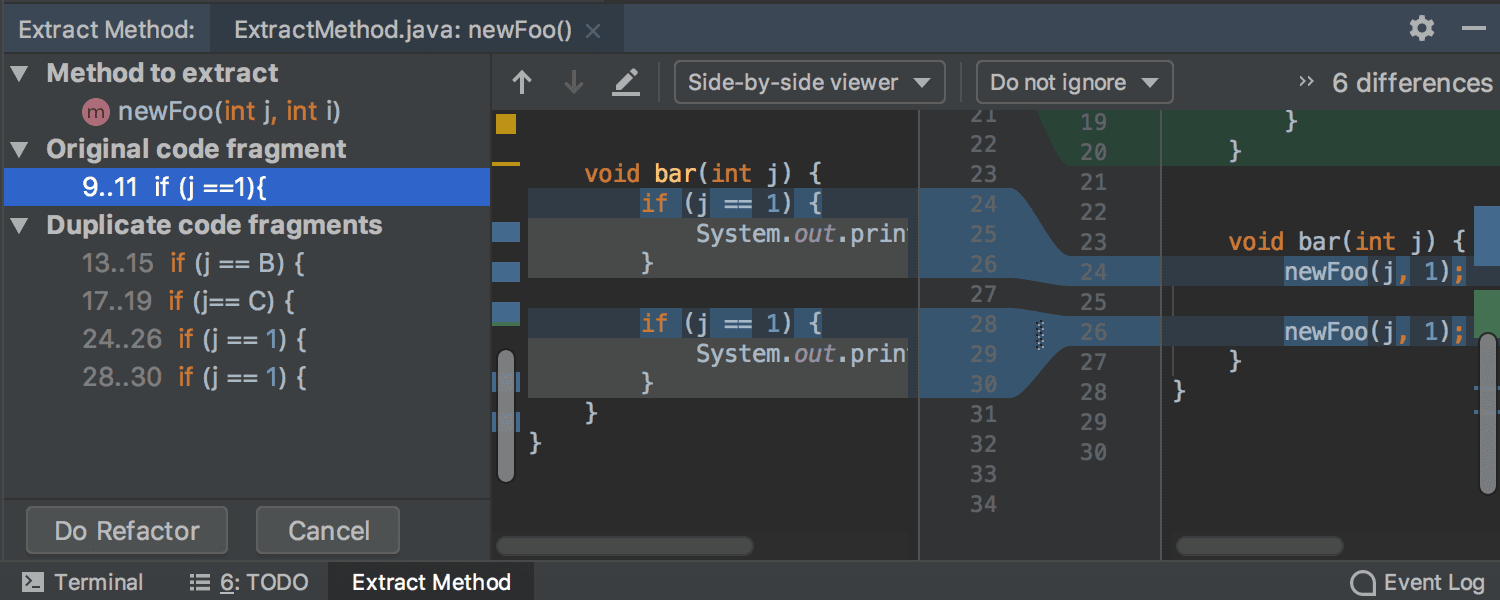Open the settings gear in top right
This screenshot has height=600, width=1500.
click(1421, 28)
